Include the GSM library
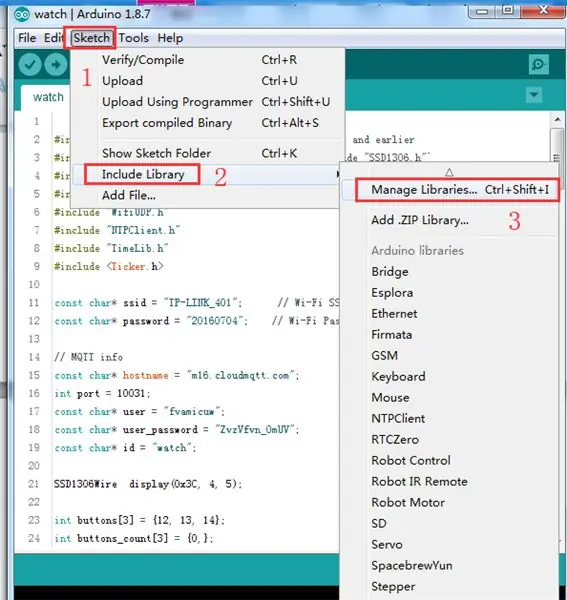 tap(385, 355)
